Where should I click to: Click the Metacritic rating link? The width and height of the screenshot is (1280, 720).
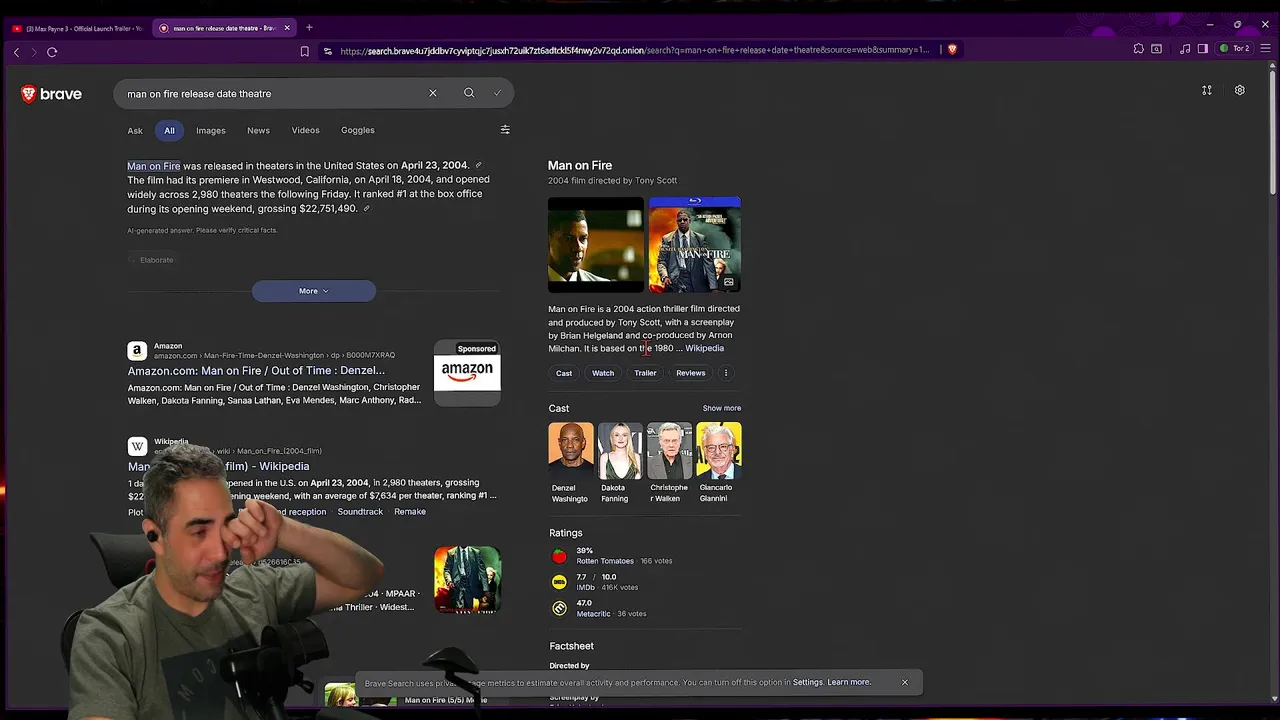coord(594,614)
